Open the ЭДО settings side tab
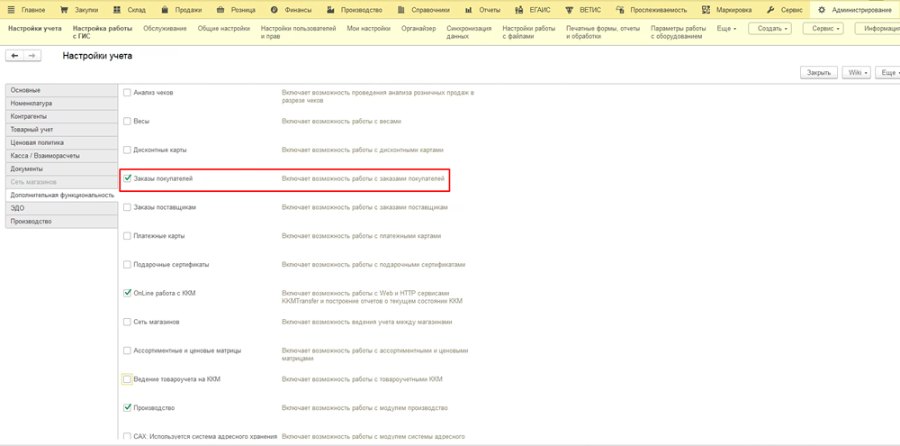Viewport: 900px width, 446px height. pos(61,208)
